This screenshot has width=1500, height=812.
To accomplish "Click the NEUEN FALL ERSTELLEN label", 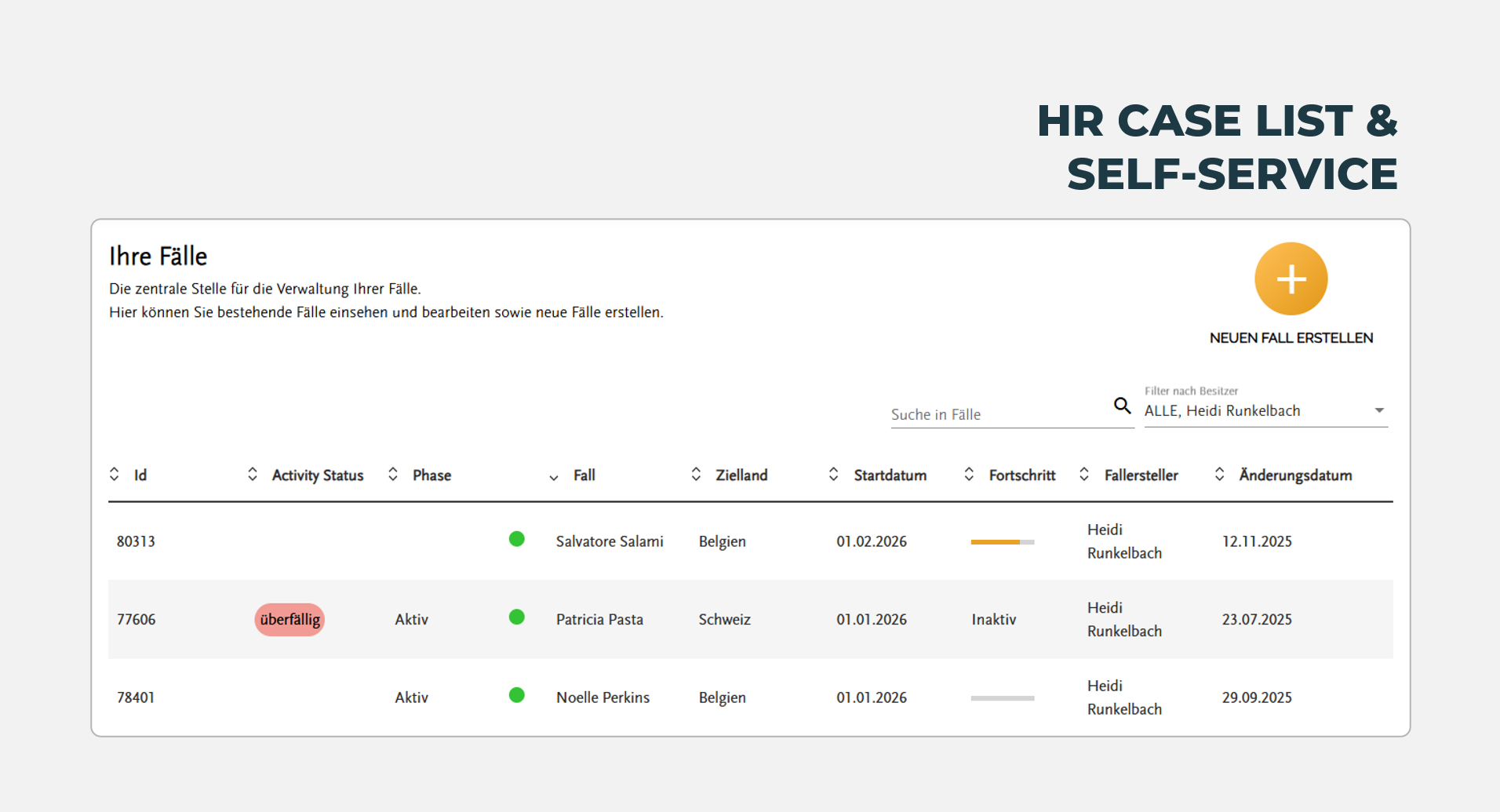I will coord(1291,338).
